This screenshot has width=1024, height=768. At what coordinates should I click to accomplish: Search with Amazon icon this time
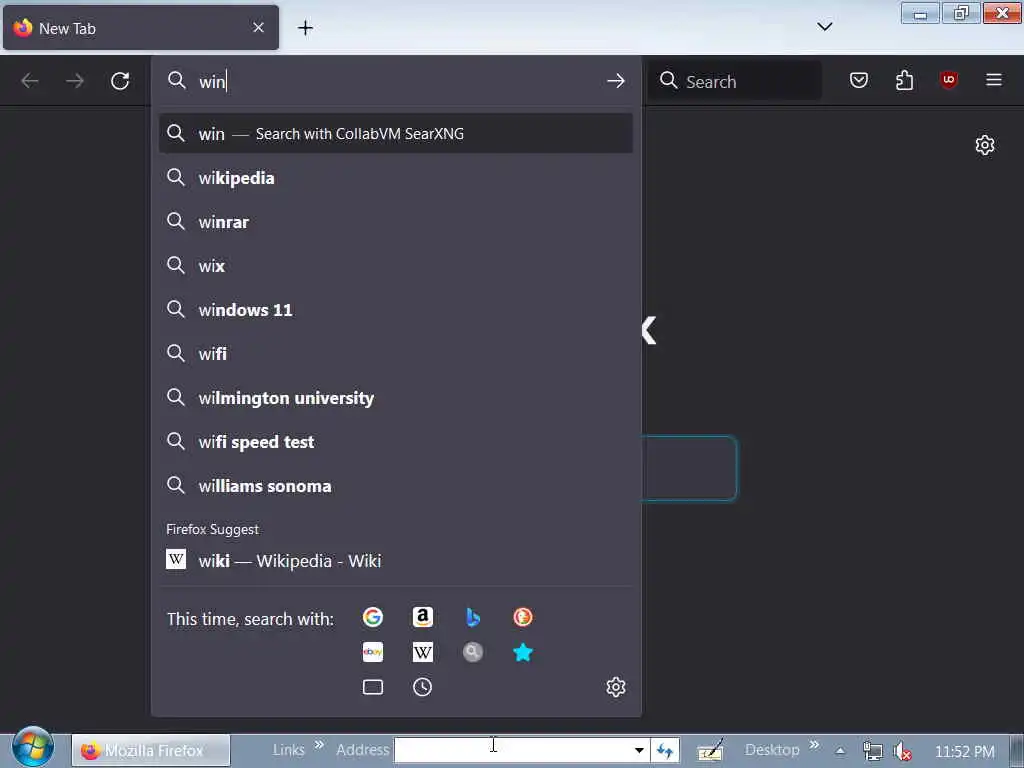(x=423, y=617)
